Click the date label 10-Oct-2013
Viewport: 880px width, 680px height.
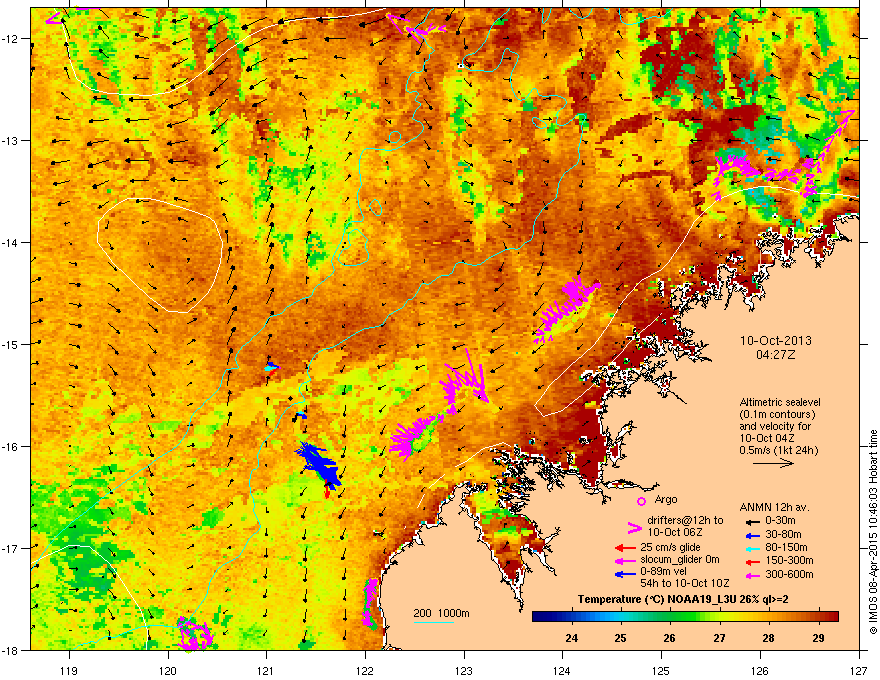pos(776,341)
